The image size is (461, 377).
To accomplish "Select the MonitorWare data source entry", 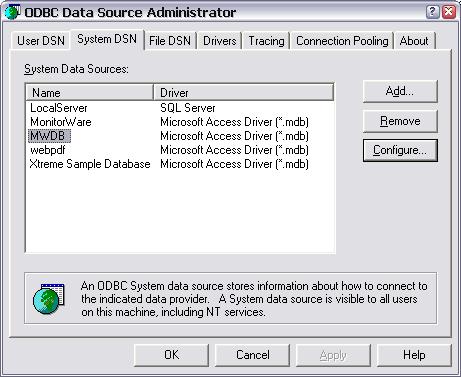I will [x=61, y=122].
